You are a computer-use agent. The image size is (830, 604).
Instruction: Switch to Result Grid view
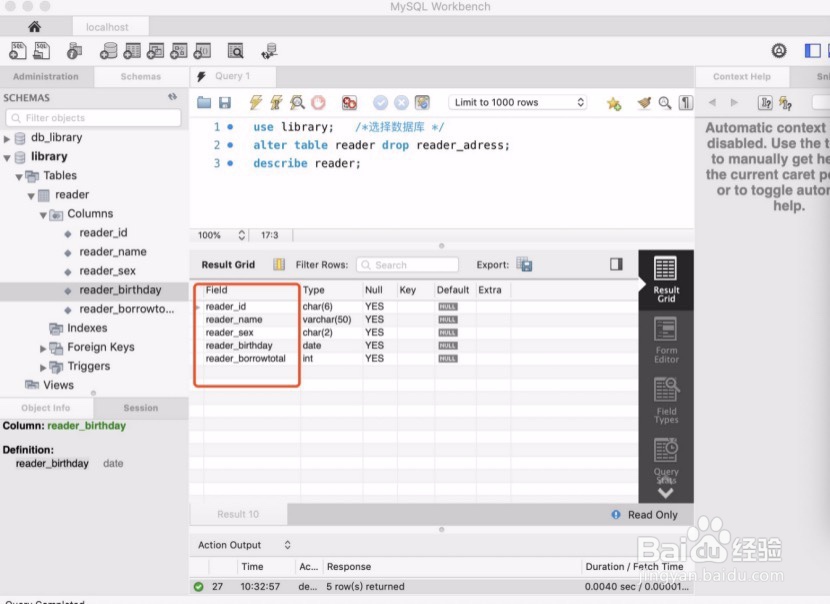coord(665,280)
